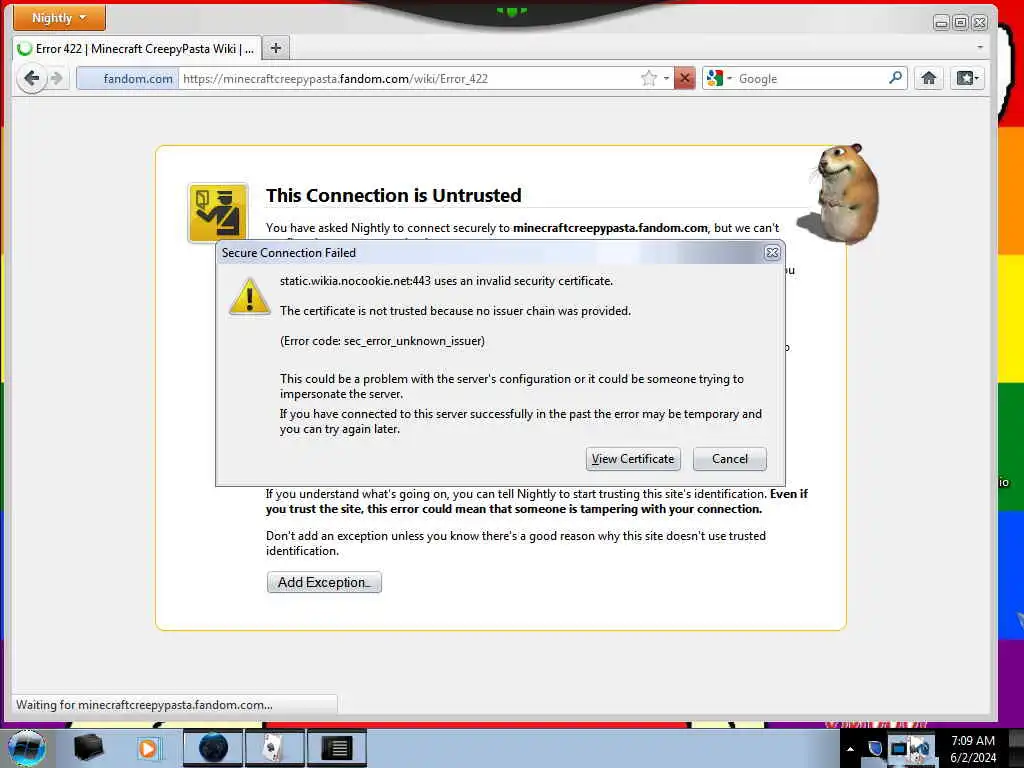Expand the URL history dropdown arrow
The image size is (1024, 768).
[x=666, y=78]
